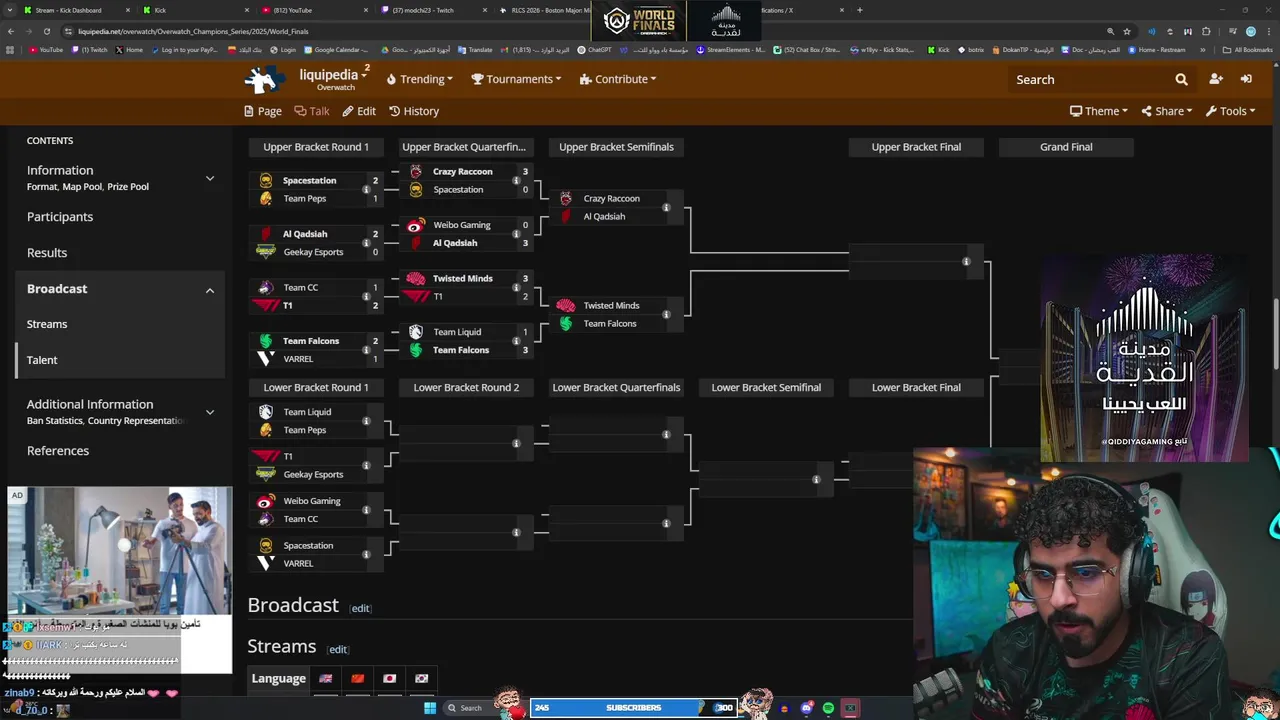Jump to Talent in contents sidebar
This screenshot has height=720, width=1280.
[42, 360]
